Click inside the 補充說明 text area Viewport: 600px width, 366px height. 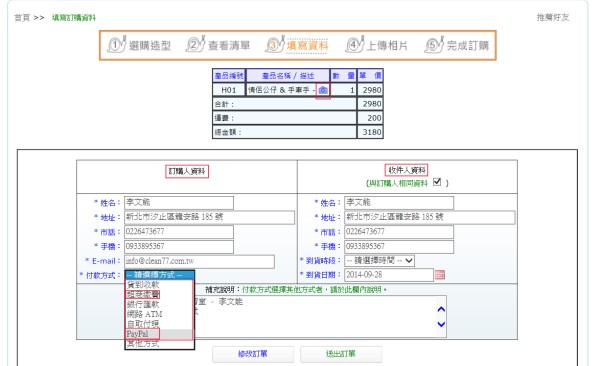pos(320,316)
